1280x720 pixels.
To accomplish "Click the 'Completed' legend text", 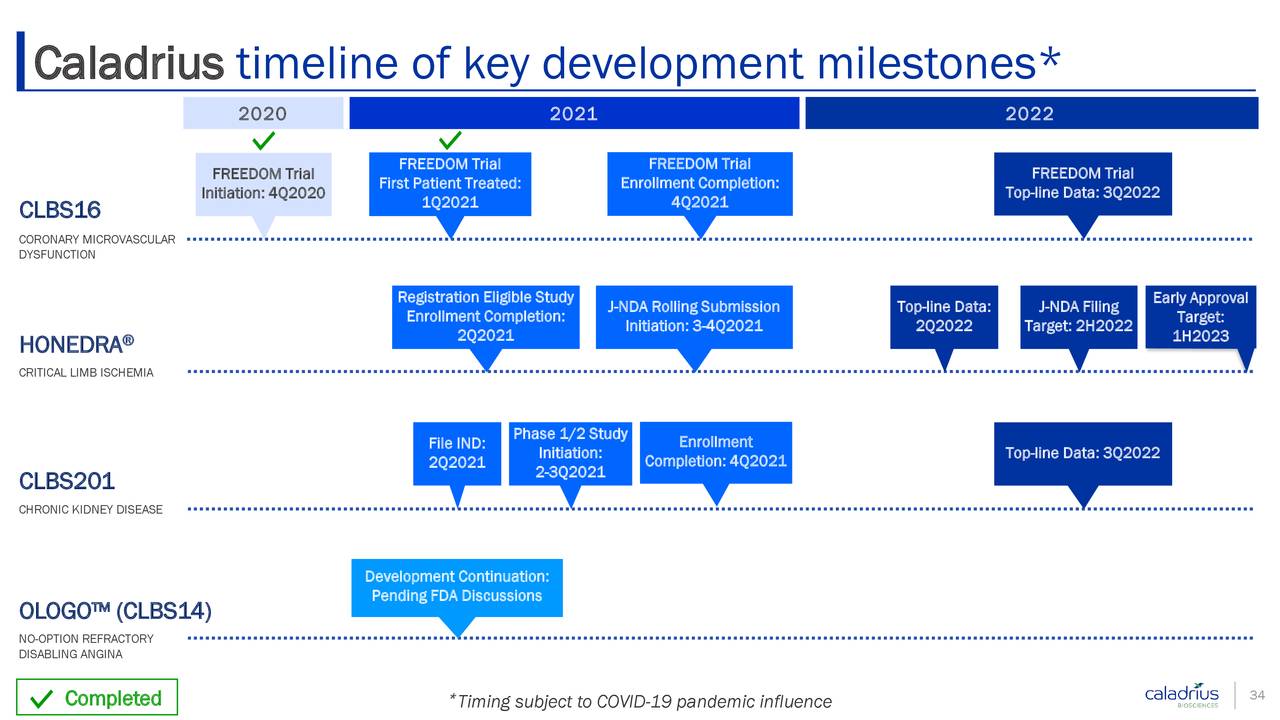I will (x=113, y=699).
